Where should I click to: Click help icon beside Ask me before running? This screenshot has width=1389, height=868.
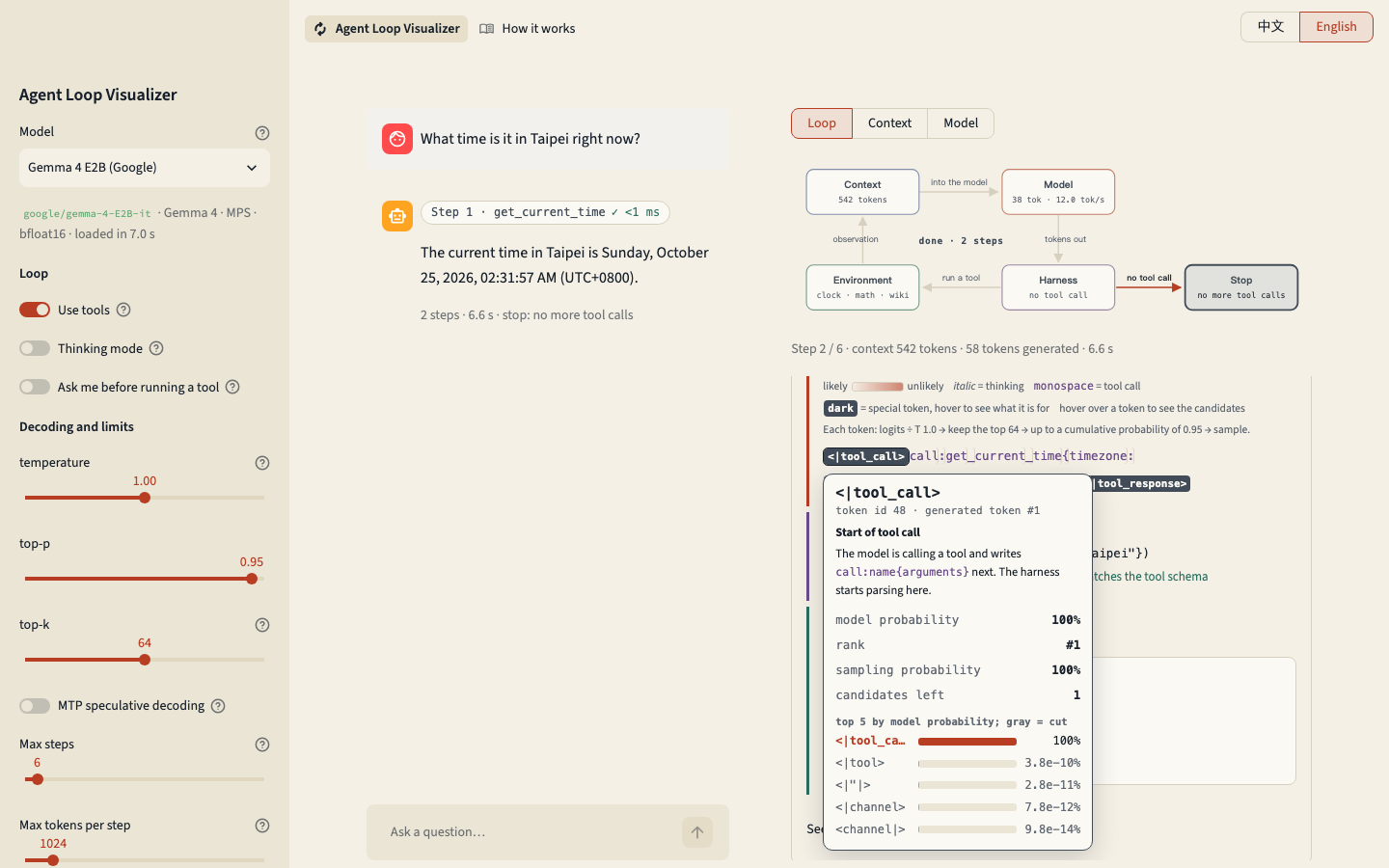pyautogui.click(x=232, y=387)
